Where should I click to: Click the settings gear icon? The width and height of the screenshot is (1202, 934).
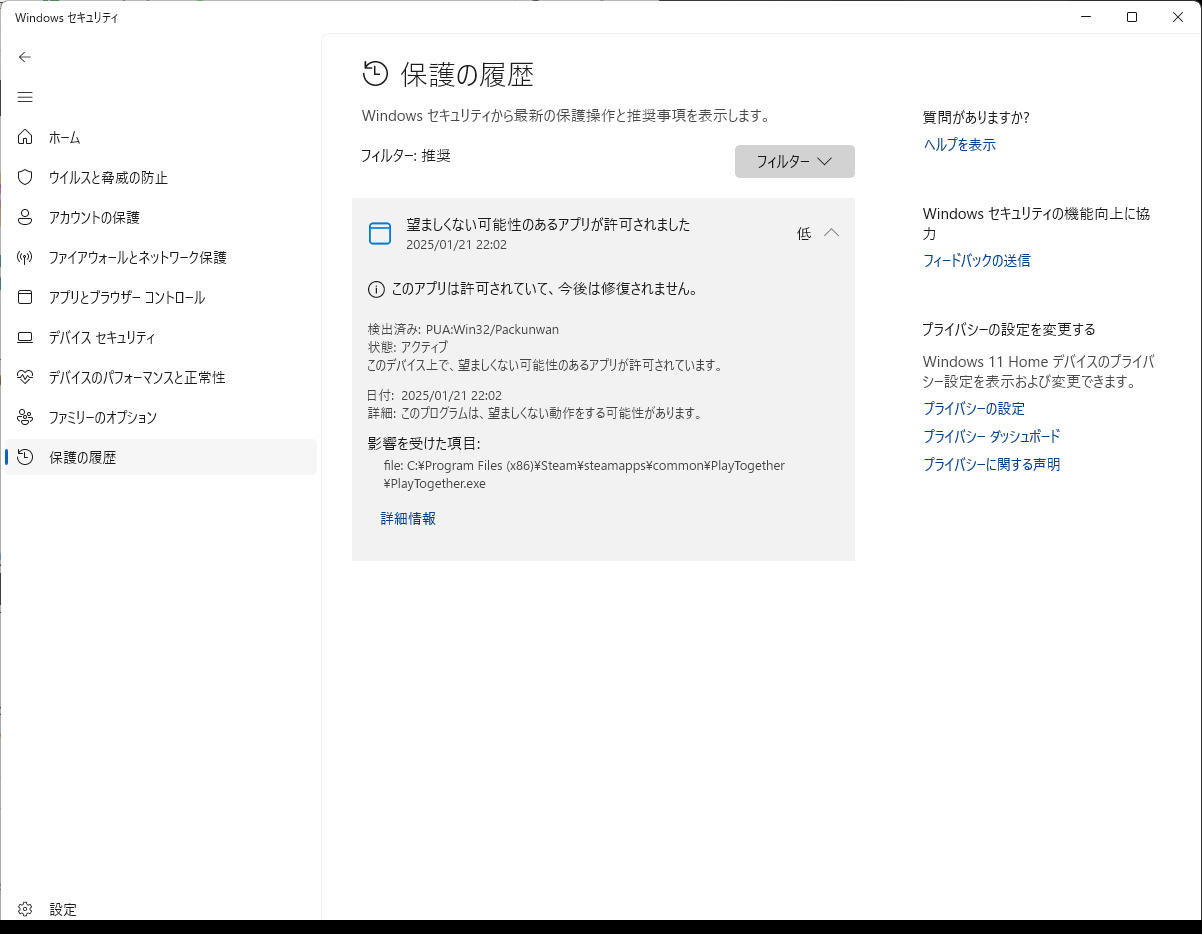(25, 909)
